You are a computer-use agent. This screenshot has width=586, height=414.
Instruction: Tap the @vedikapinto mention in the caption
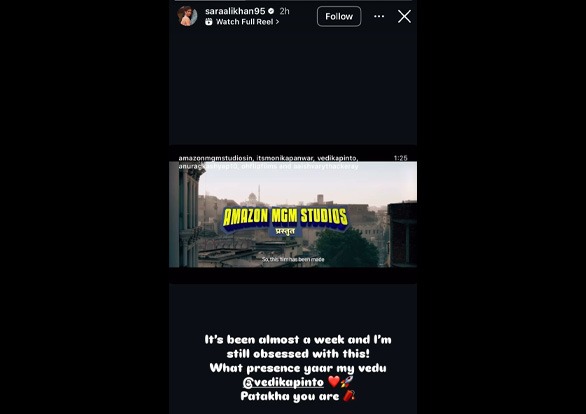pyautogui.click(x=283, y=382)
